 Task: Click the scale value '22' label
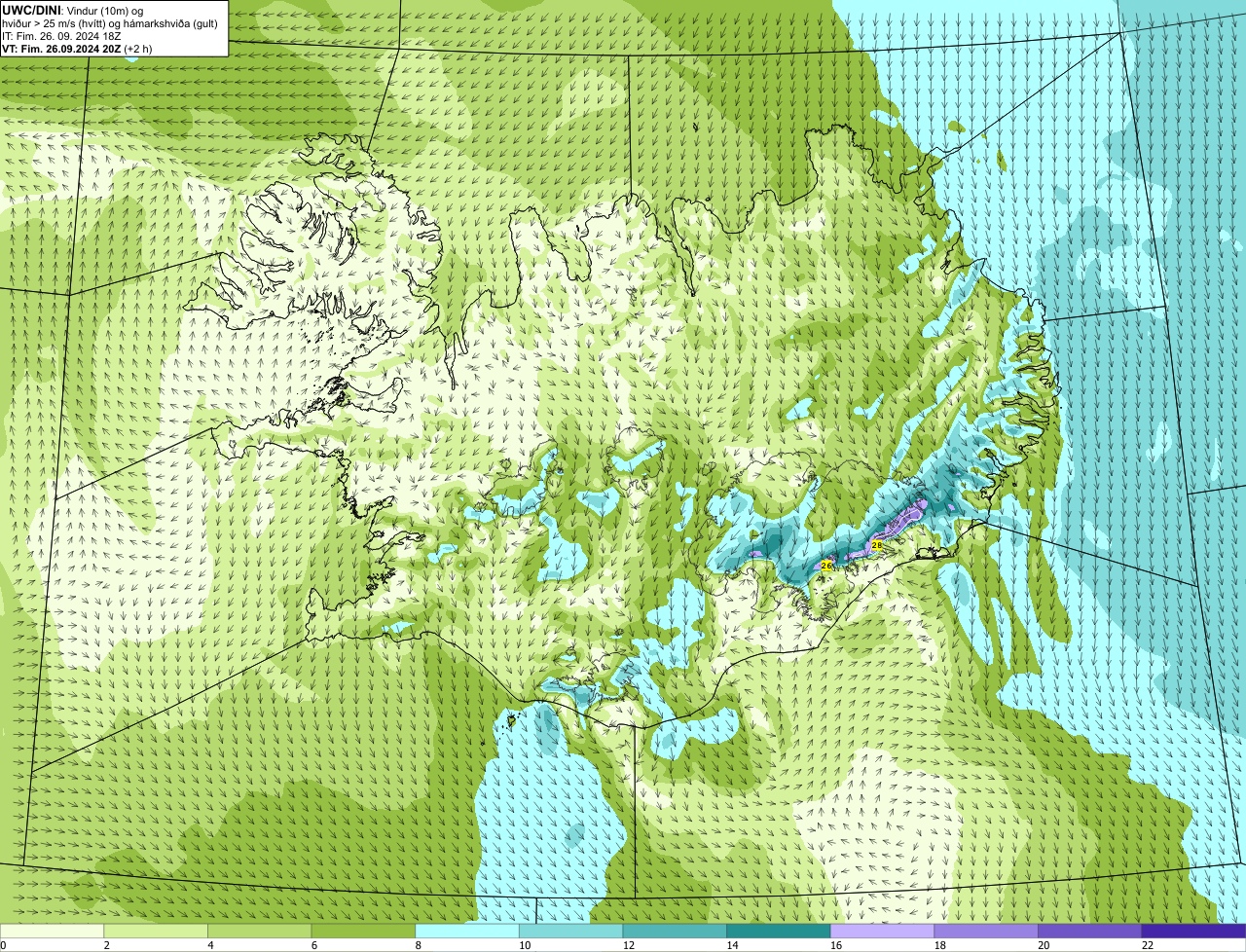coord(1148,945)
